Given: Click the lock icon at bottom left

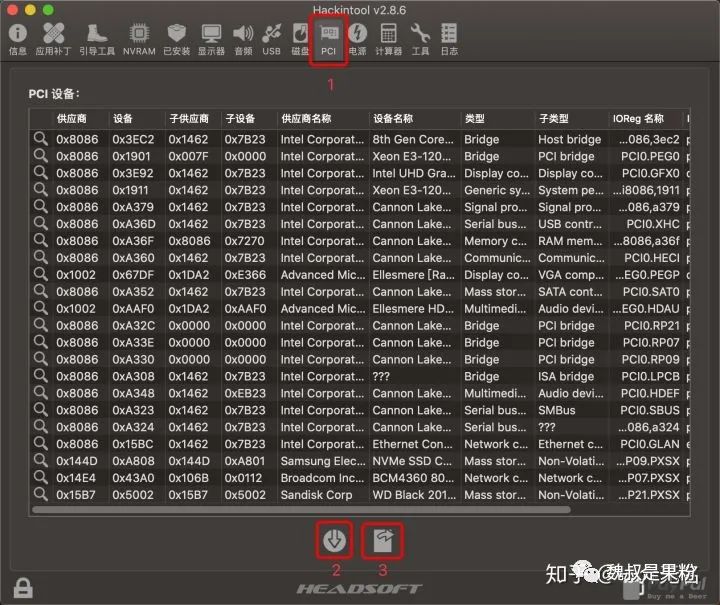Looking at the screenshot, I should 23,588.
